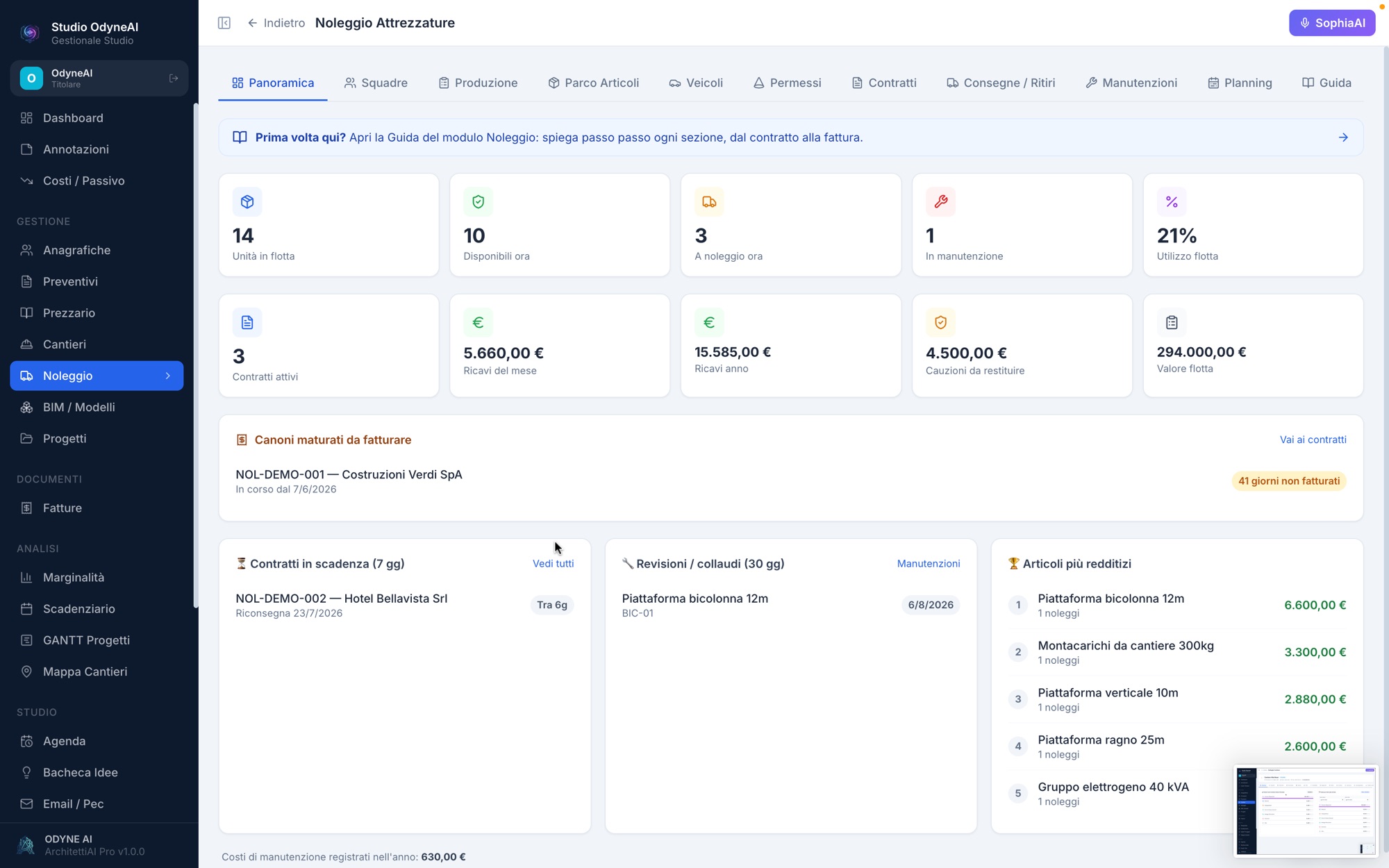Viewport: 1389px width, 868px height.
Task: Click the Tra 6g badge
Action: (552, 605)
